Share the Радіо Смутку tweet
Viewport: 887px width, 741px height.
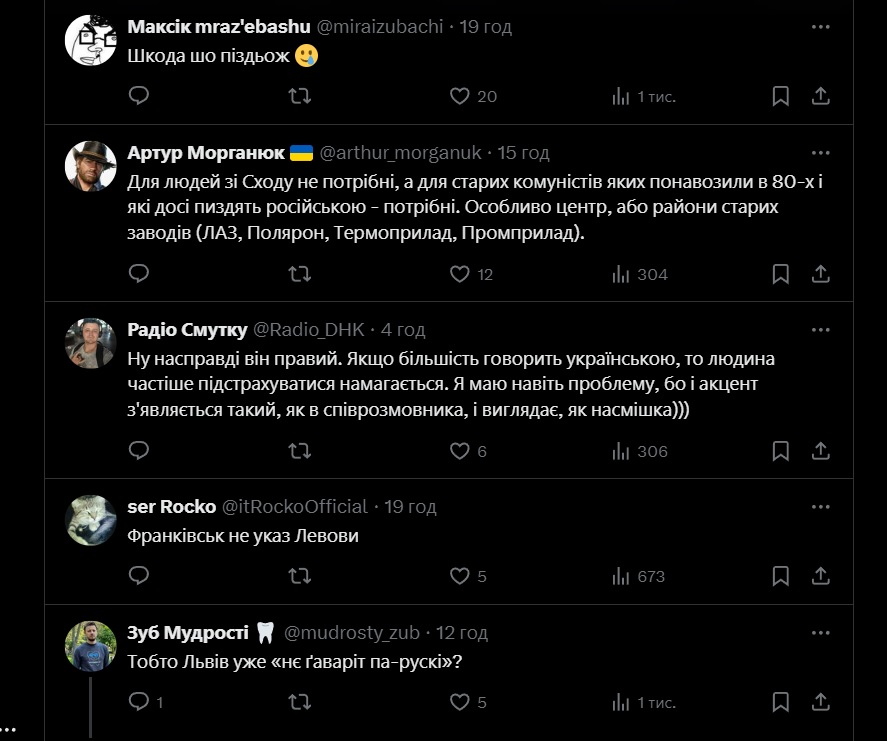(x=820, y=452)
